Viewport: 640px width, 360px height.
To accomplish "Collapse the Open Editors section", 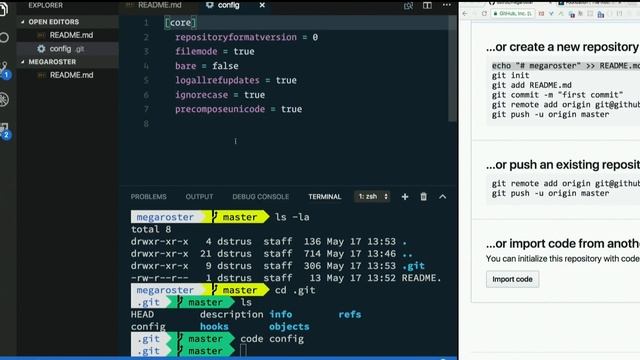I will click(x=53, y=22).
